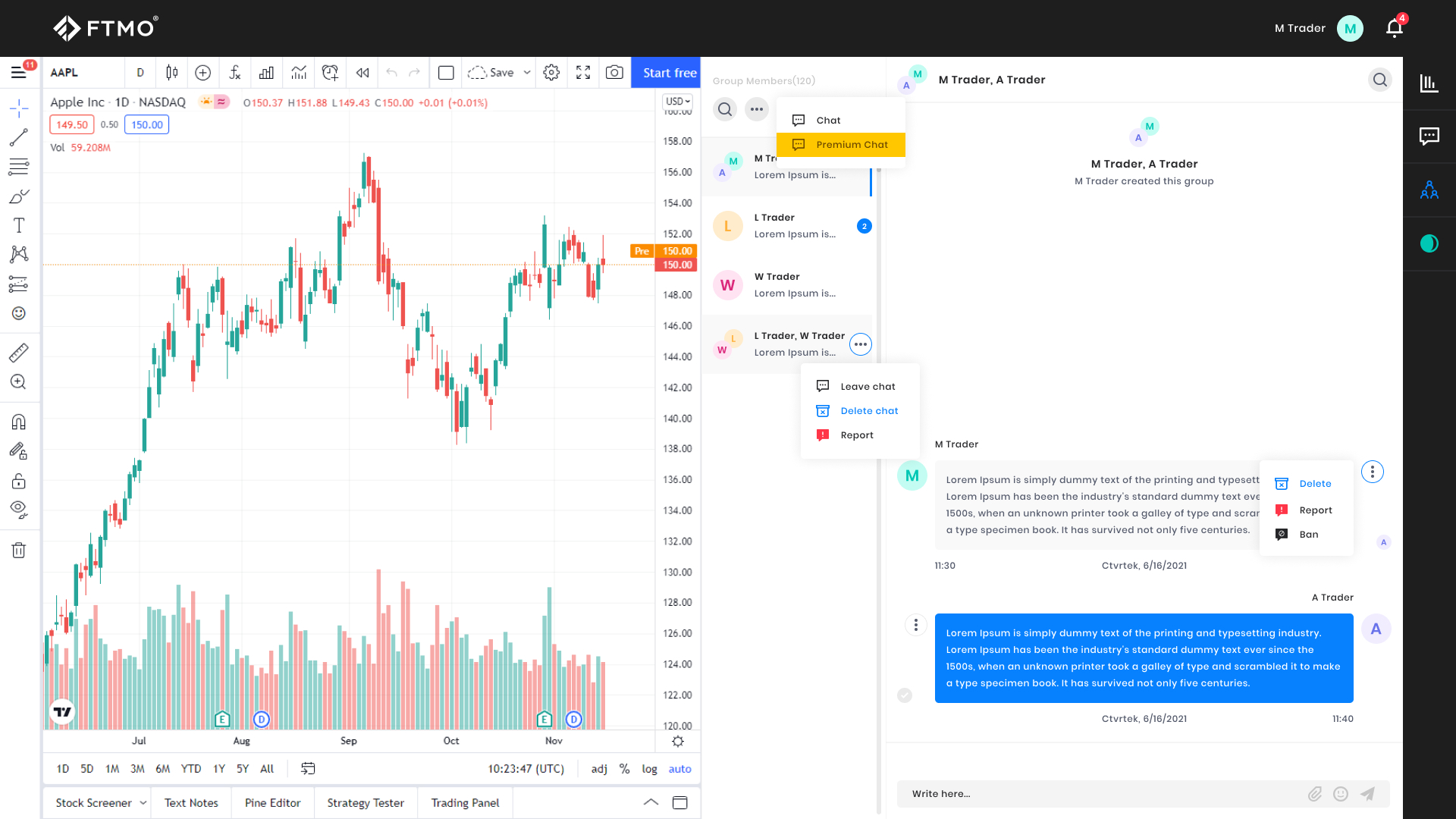Toggle hide all drawings eye icon
The width and height of the screenshot is (1456, 819).
pyautogui.click(x=19, y=509)
